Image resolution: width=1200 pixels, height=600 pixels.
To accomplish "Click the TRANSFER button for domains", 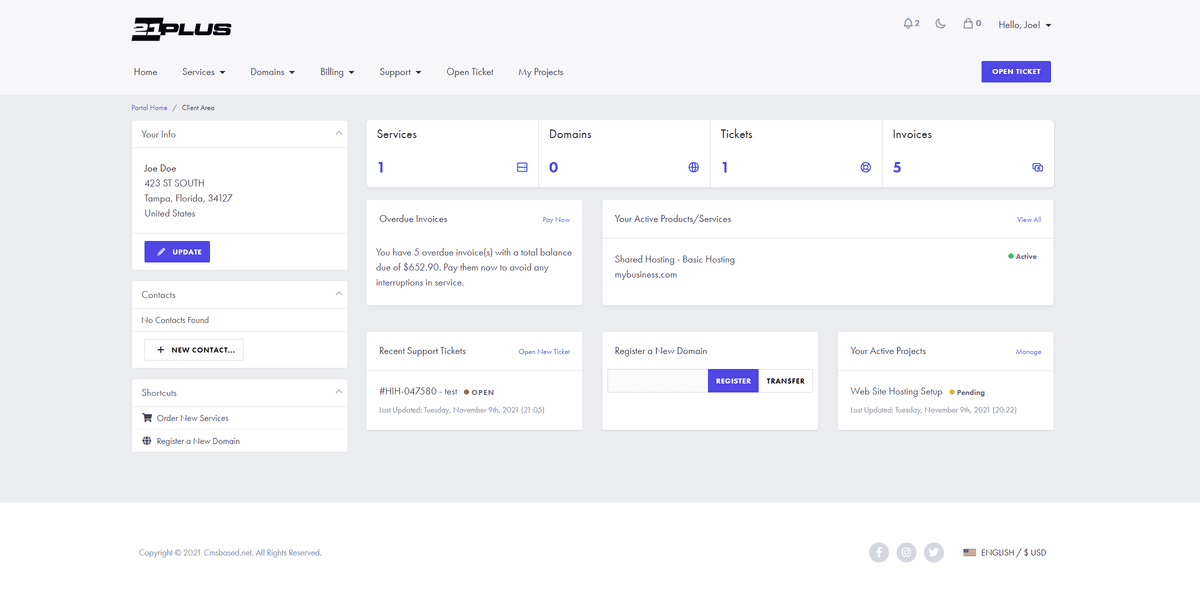I will coord(785,381).
